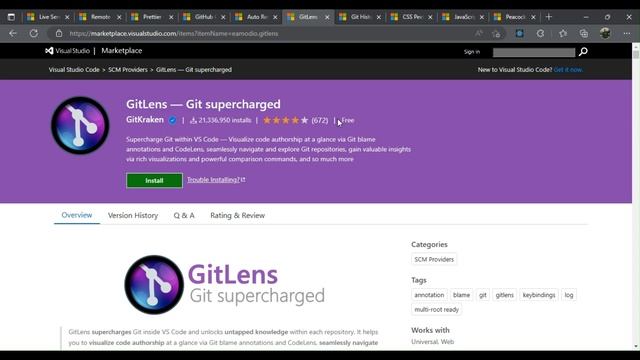Close the Live Server tab
Screen dimensions: 640x360
click(67, 17)
